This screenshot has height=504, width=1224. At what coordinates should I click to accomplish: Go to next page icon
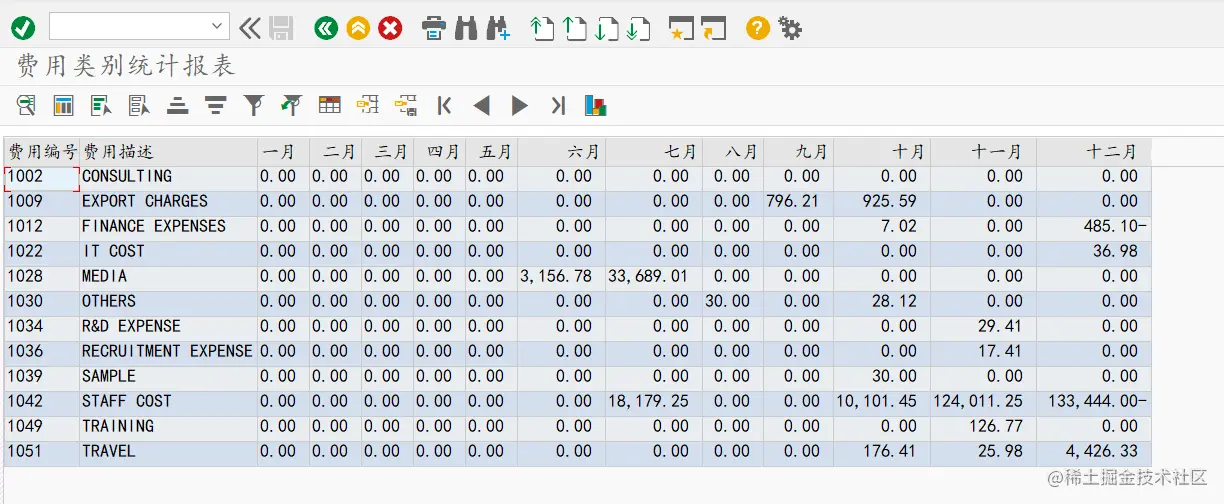tap(607, 28)
